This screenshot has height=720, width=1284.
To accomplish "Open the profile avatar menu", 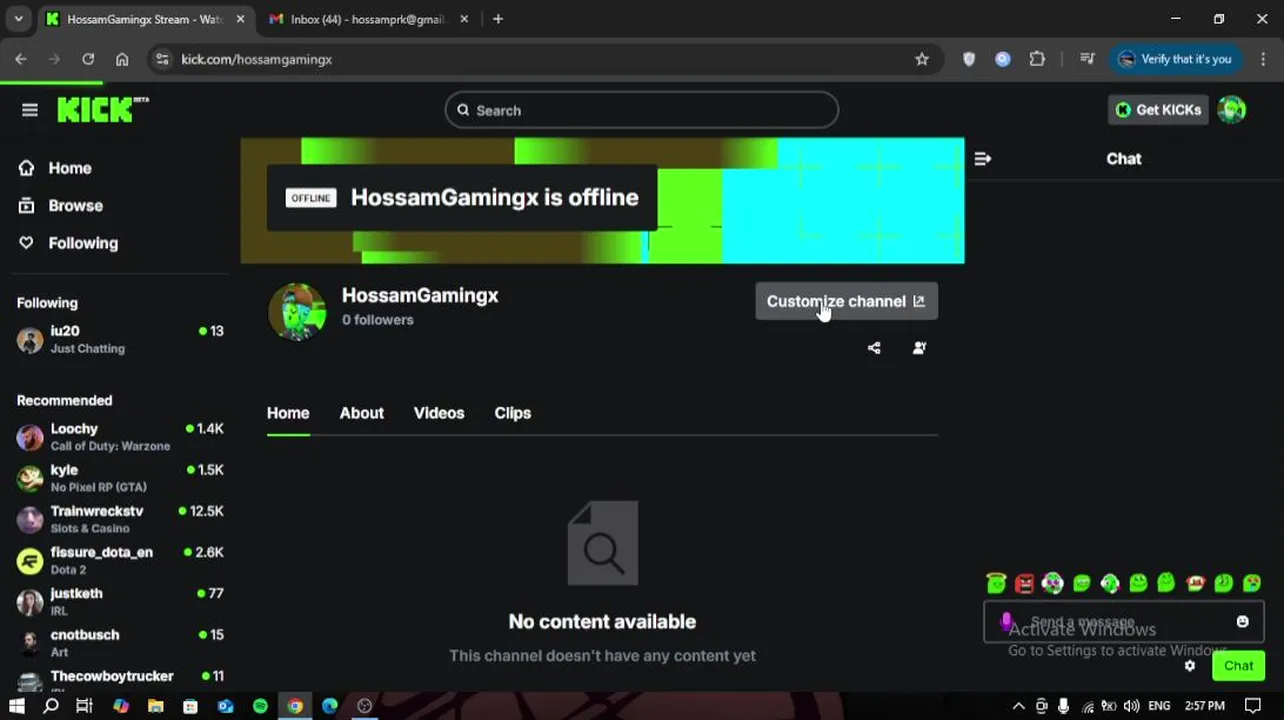I will (1232, 110).
